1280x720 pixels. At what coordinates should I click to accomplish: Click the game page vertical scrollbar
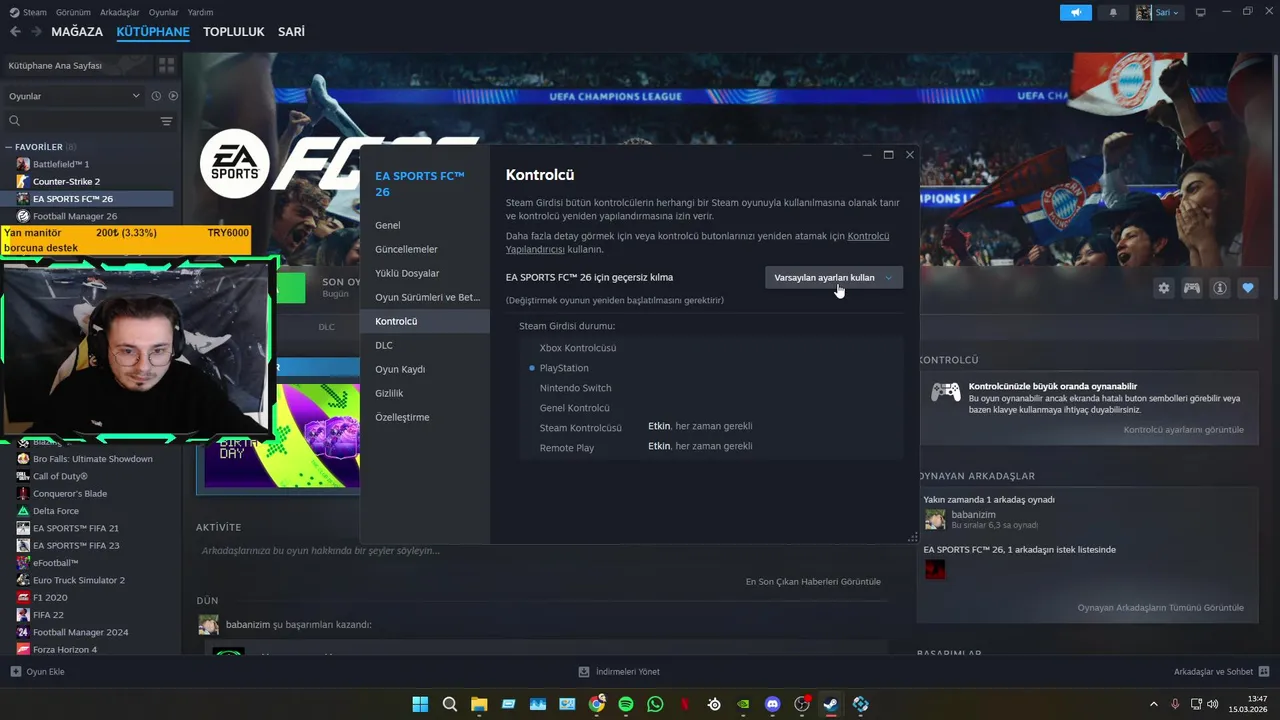[x=1275, y=178]
